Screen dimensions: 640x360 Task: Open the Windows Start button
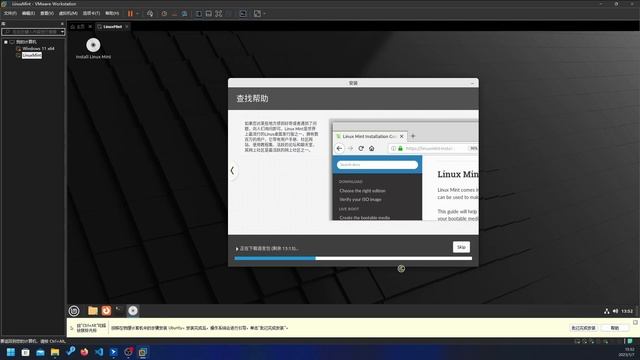11,352
